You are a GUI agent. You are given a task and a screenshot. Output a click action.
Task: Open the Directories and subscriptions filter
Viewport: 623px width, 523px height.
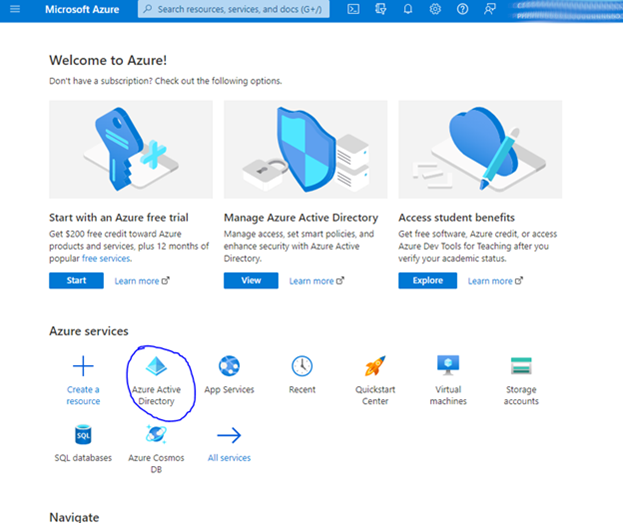pos(381,9)
